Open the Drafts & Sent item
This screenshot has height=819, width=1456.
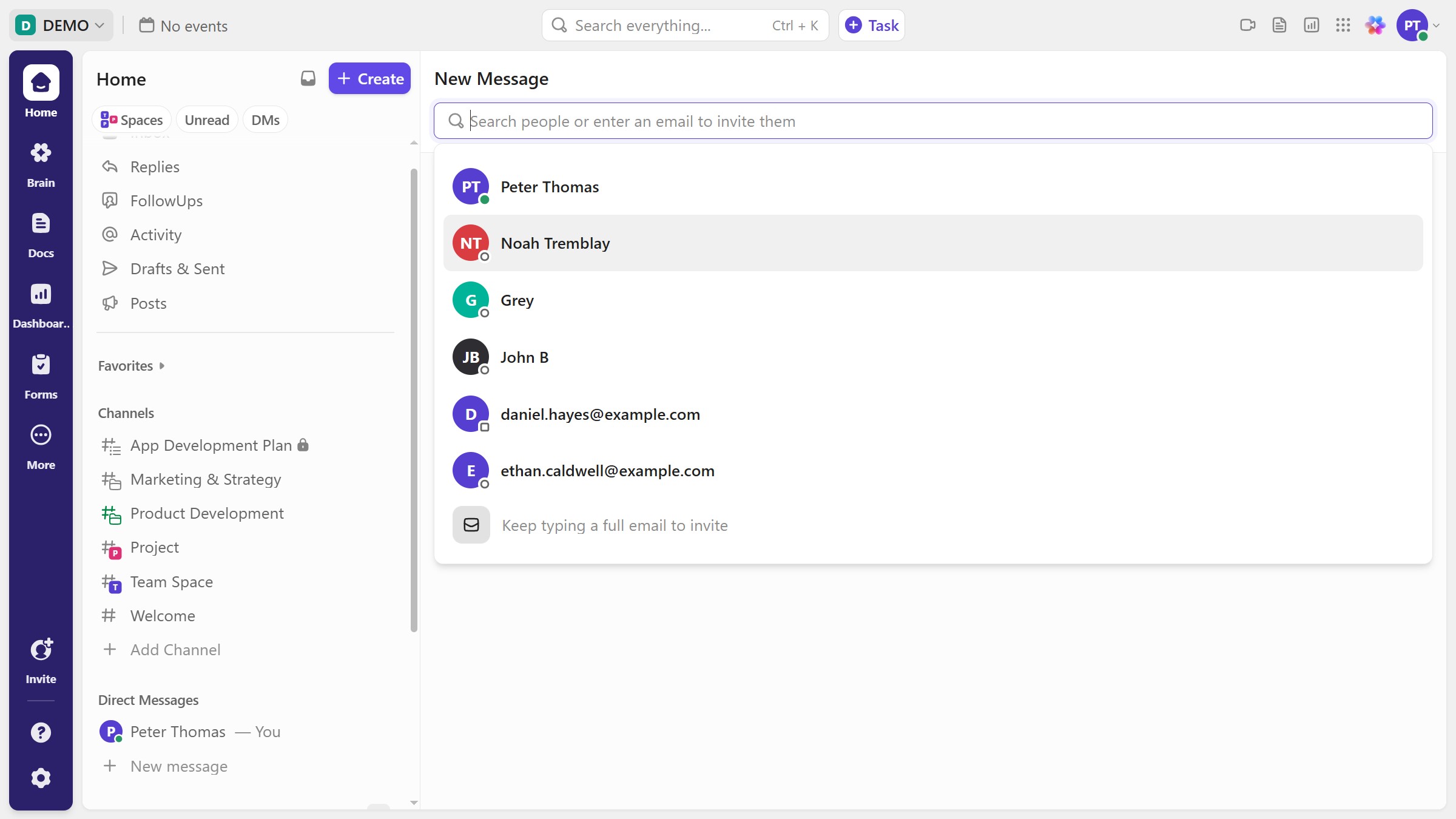point(177,269)
